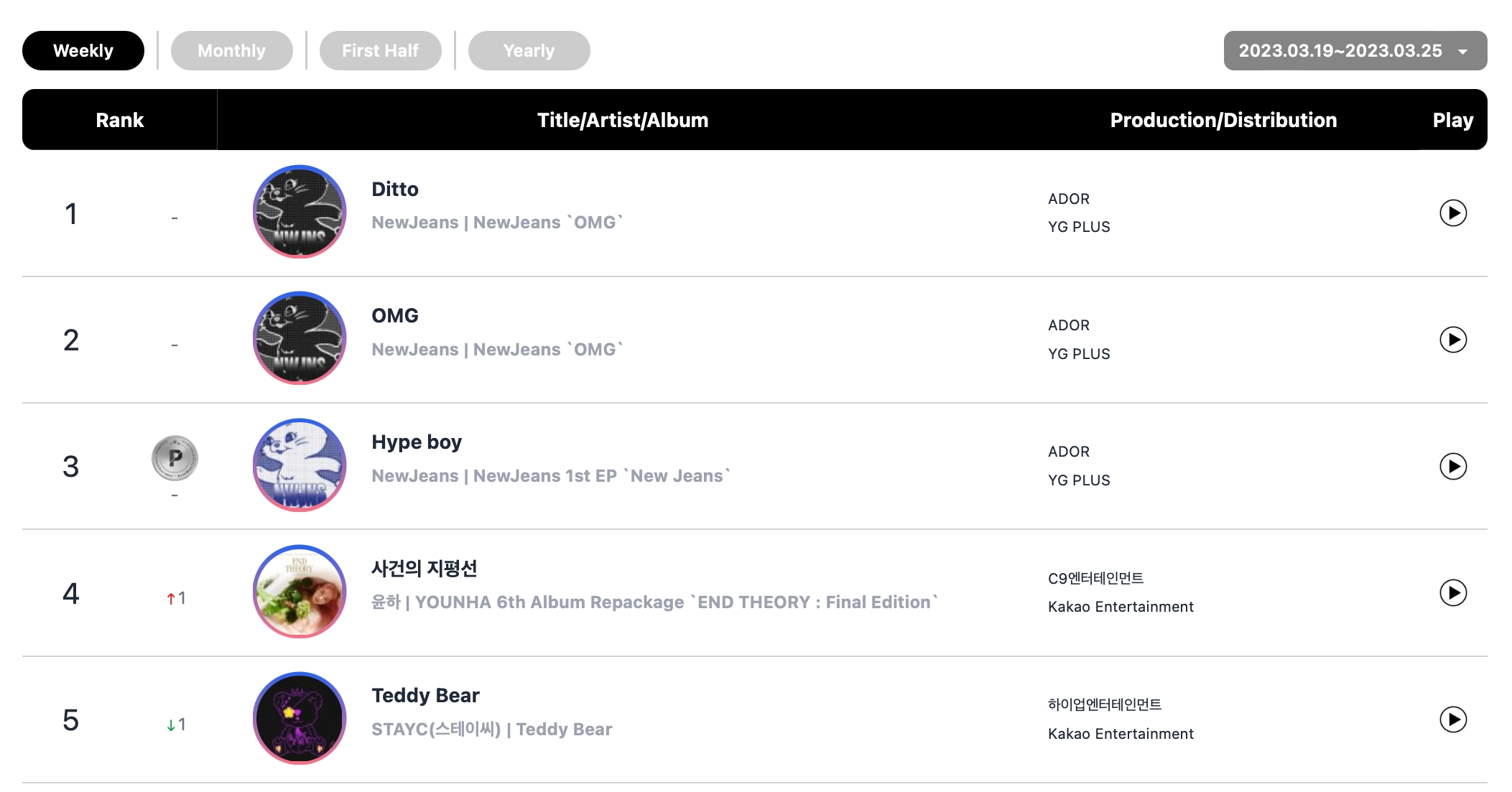
Task: Open the Hype boy song title link
Action: tap(417, 442)
